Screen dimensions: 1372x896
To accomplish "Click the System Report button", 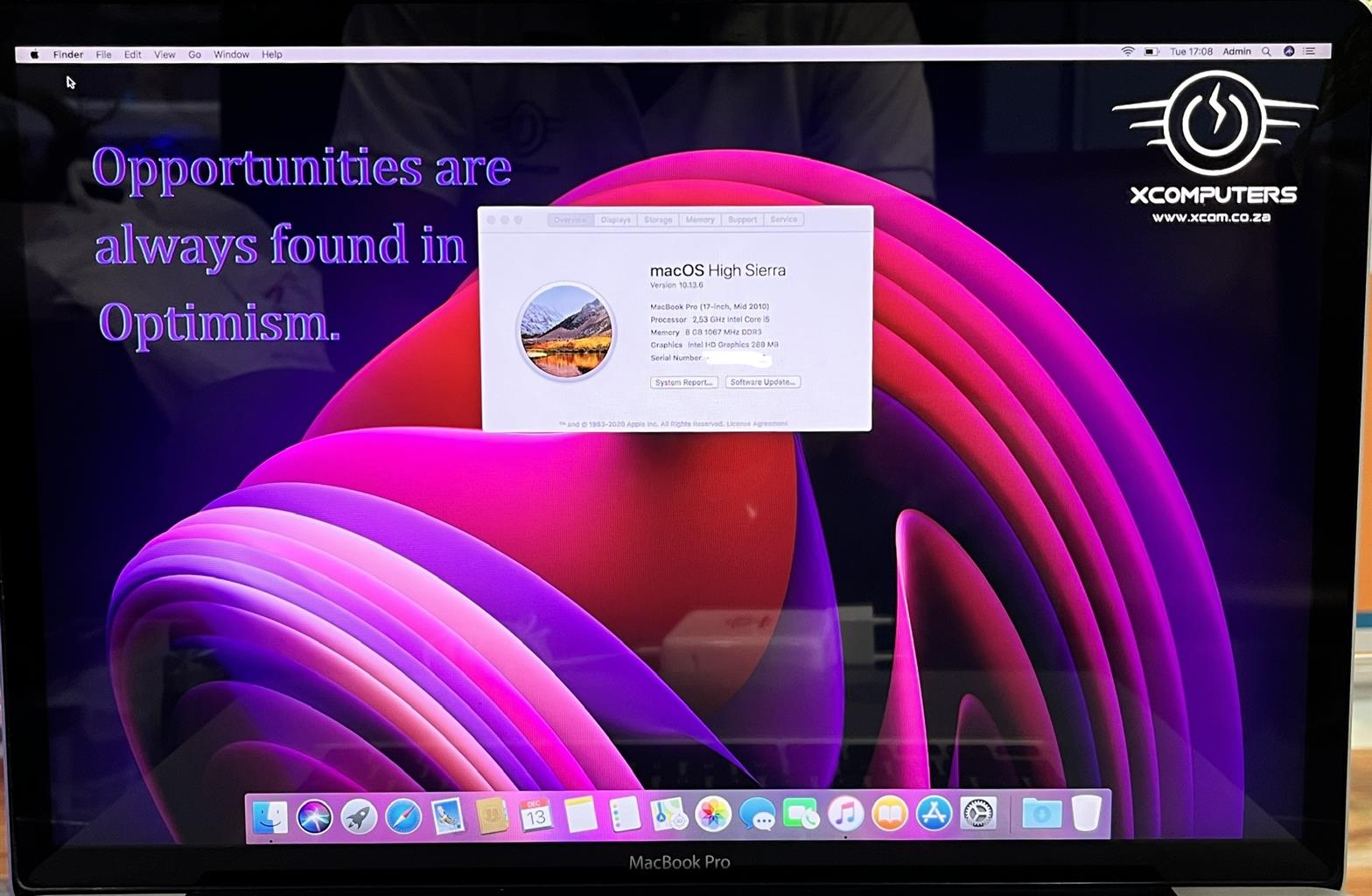I will click(x=684, y=382).
